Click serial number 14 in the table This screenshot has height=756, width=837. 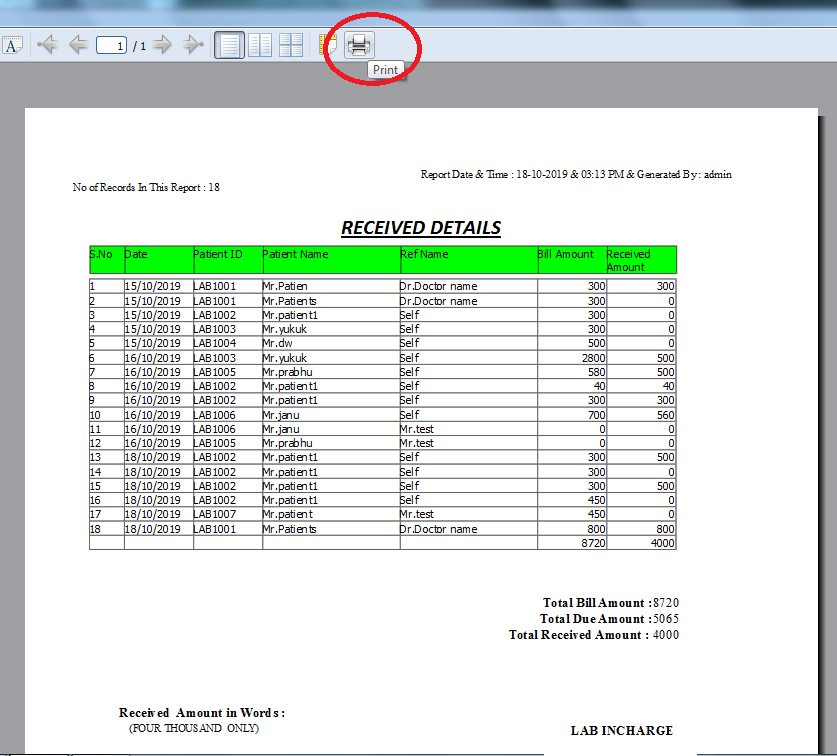[x=95, y=472]
